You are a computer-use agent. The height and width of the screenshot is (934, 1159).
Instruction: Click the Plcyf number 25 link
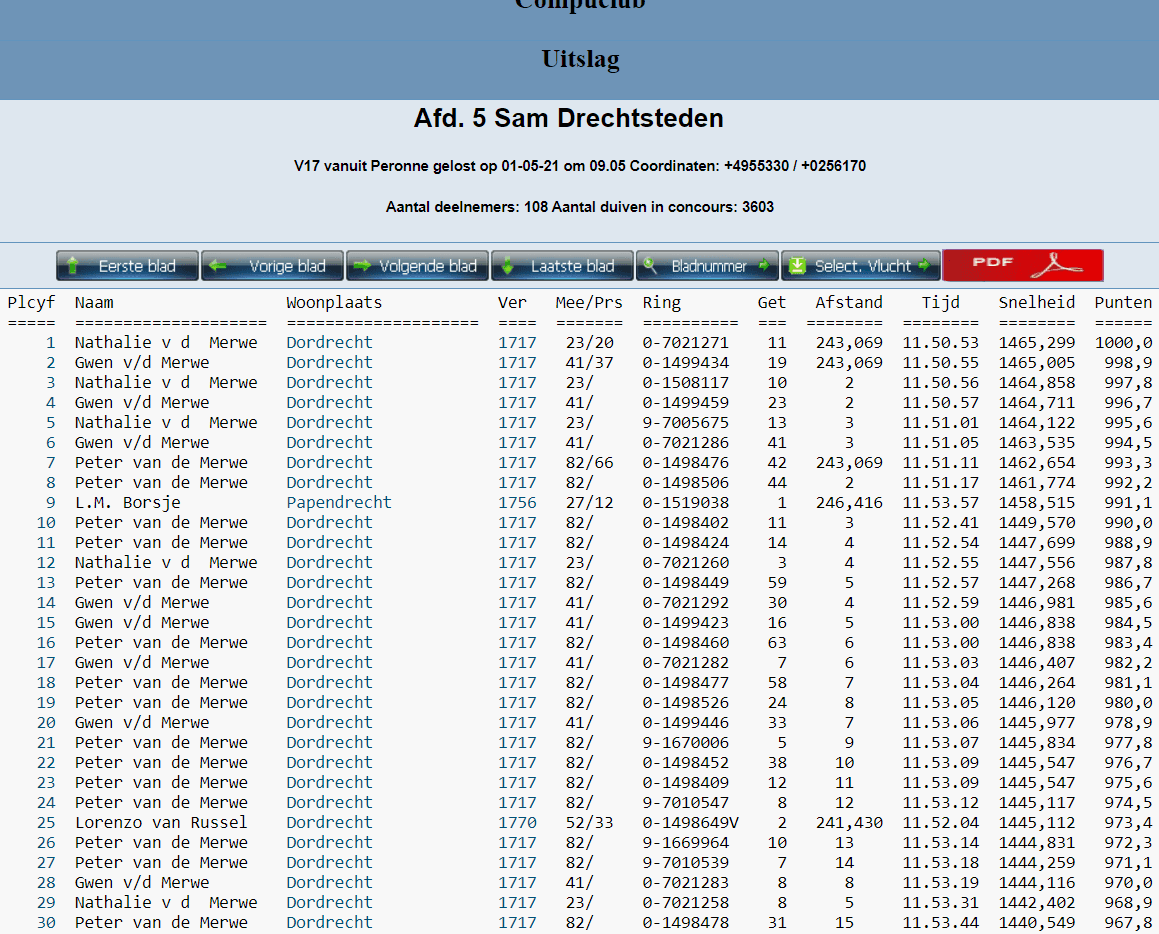(46, 822)
